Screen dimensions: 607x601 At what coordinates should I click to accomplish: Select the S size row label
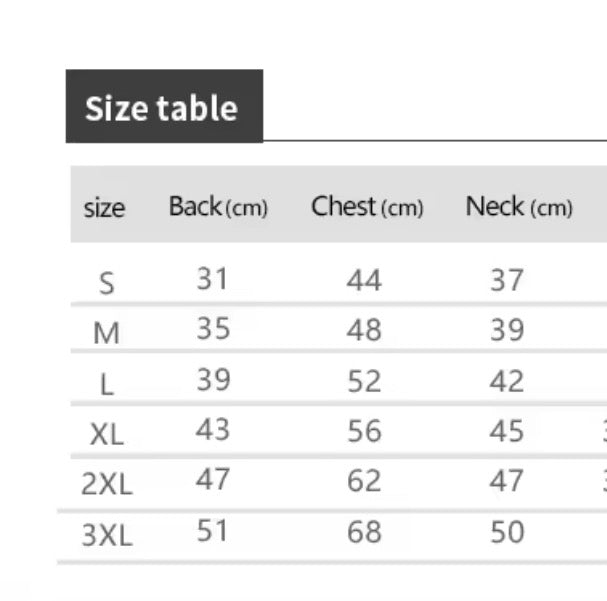[107, 283]
